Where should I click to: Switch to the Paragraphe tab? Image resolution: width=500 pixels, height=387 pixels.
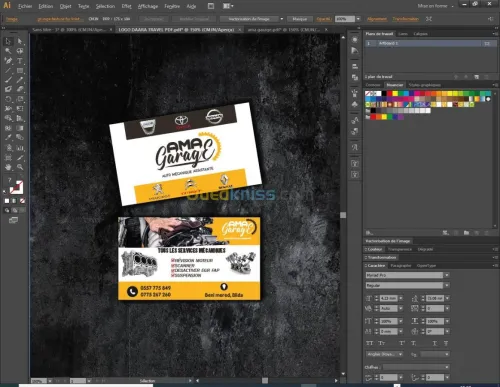pos(401,266)
